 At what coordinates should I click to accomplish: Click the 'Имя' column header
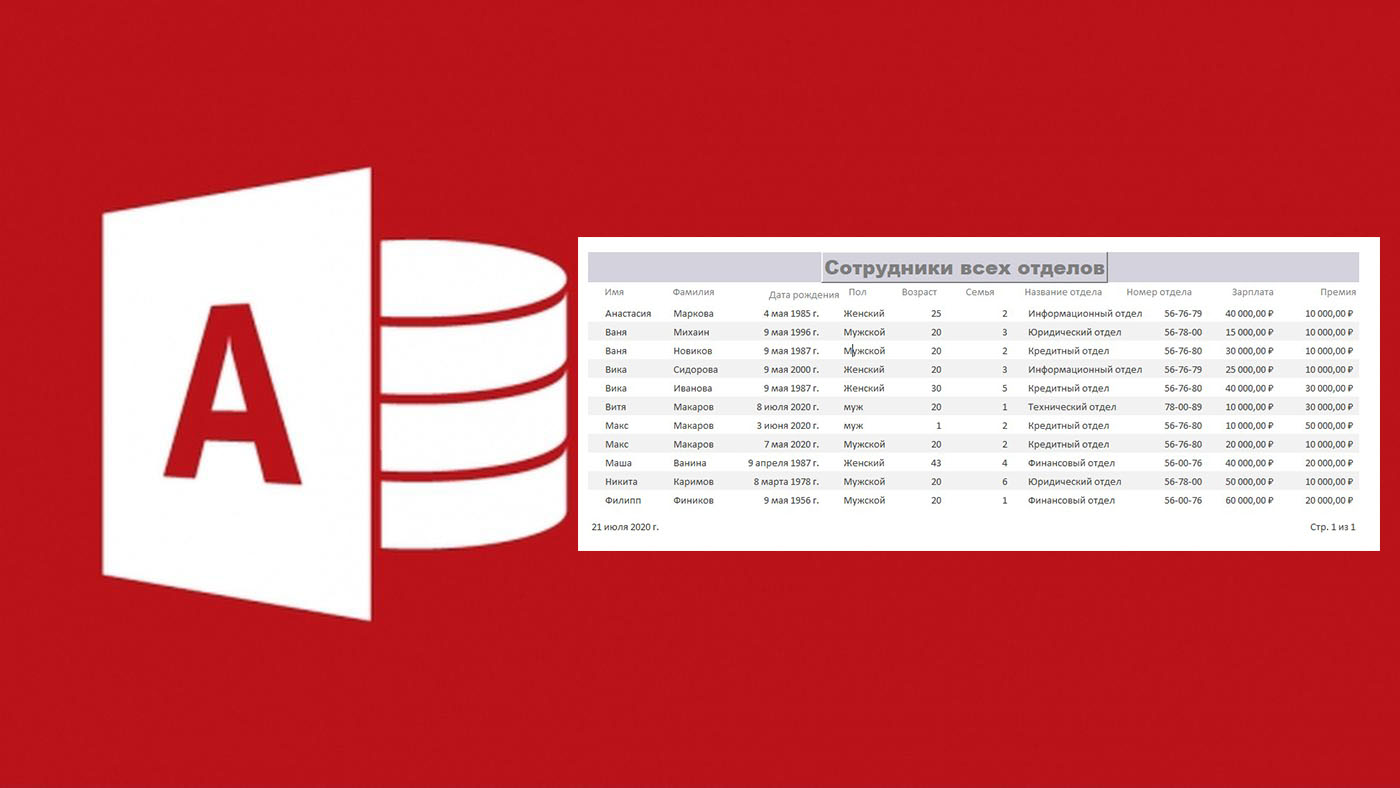(x=614, y=292)
